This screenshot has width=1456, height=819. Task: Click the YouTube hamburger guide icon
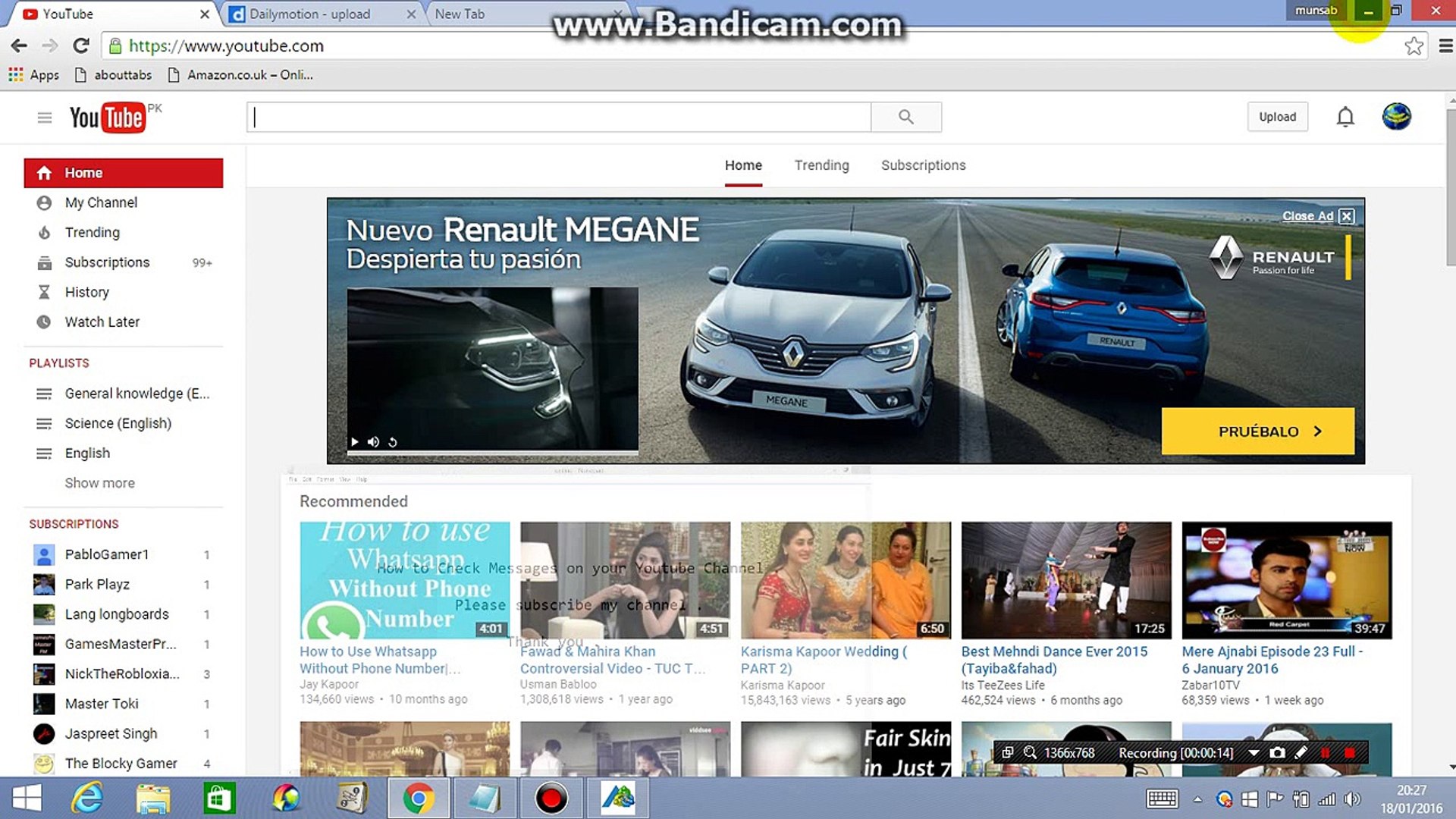pyautogui.click(x=45, y=118)
